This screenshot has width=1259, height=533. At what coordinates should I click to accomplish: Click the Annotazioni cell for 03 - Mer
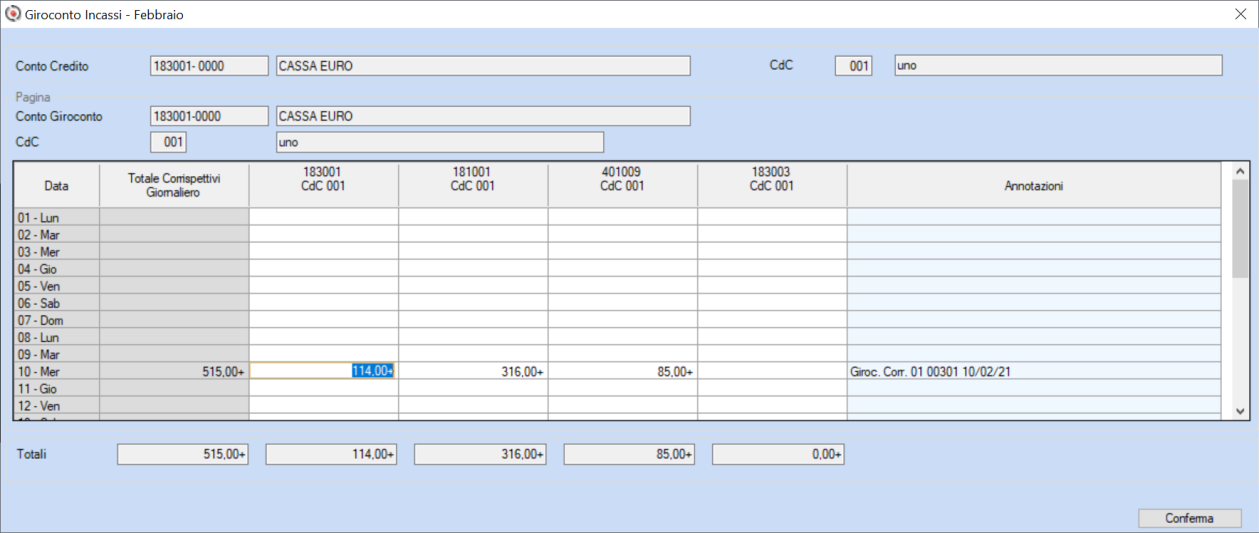(1034, 251)
